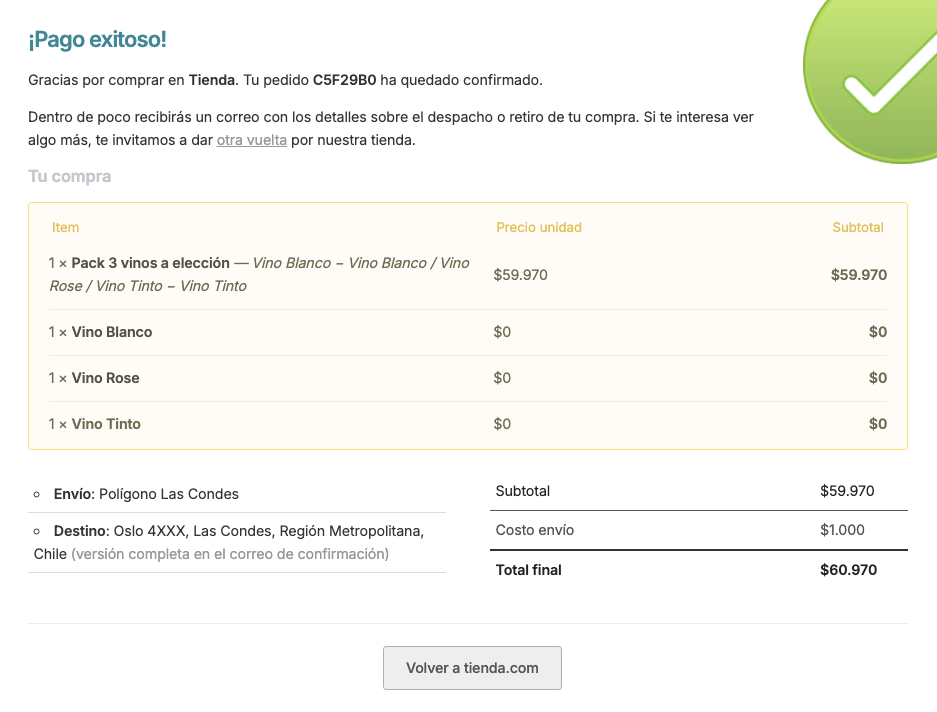Click the final total $60.970
This screenshot has width=937, height=712.
click(849, 570)
